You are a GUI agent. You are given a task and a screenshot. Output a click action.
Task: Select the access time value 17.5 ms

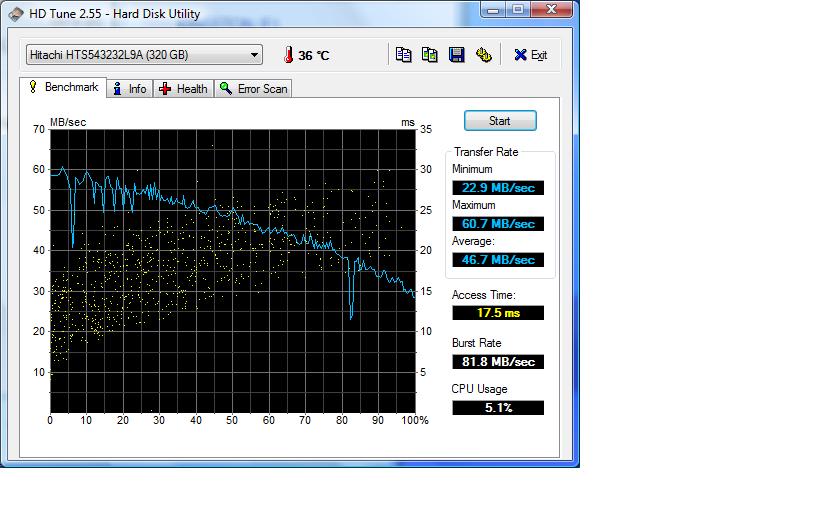click(x=498, y=313)
